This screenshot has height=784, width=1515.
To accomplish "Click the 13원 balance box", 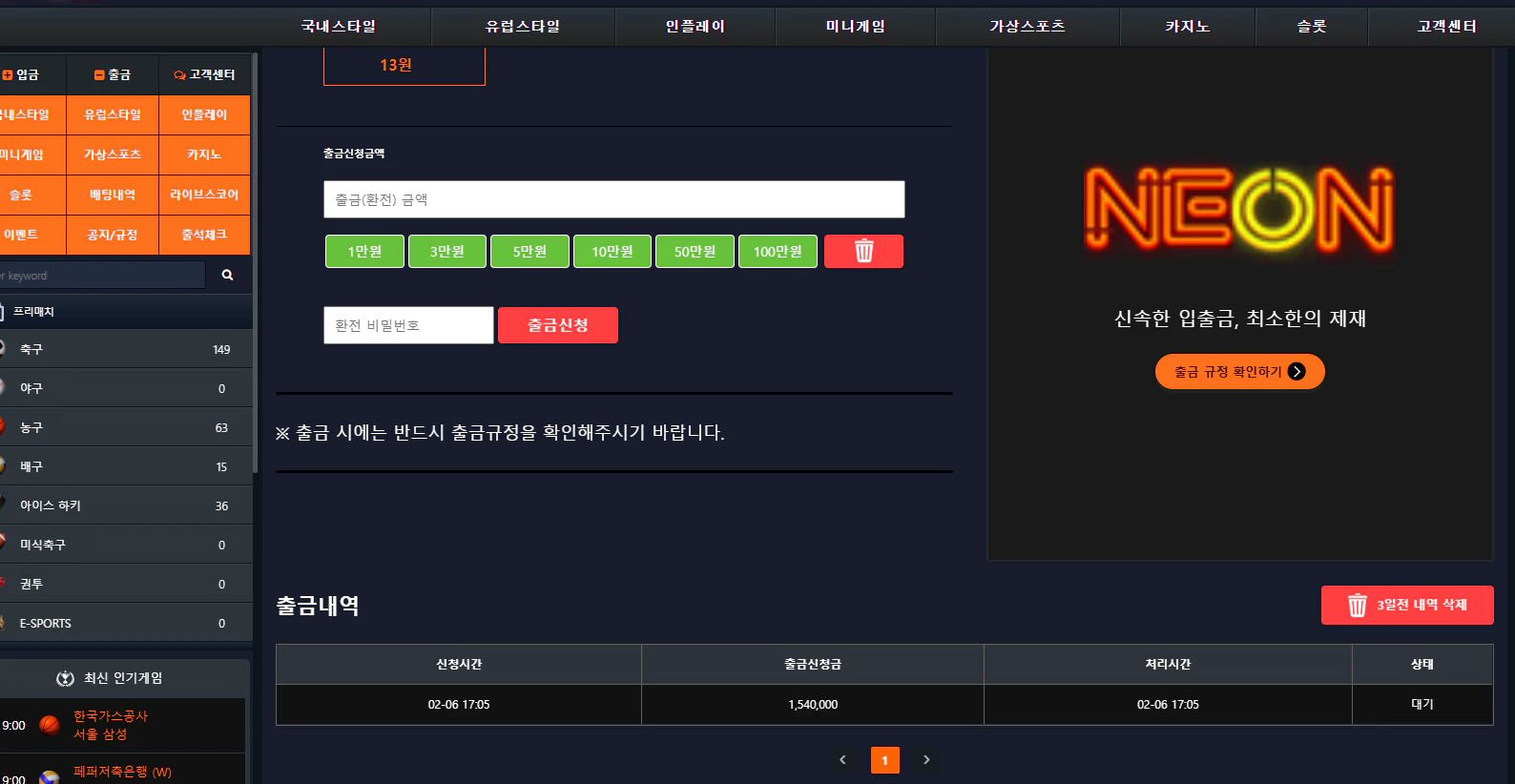I will point(405,66).
